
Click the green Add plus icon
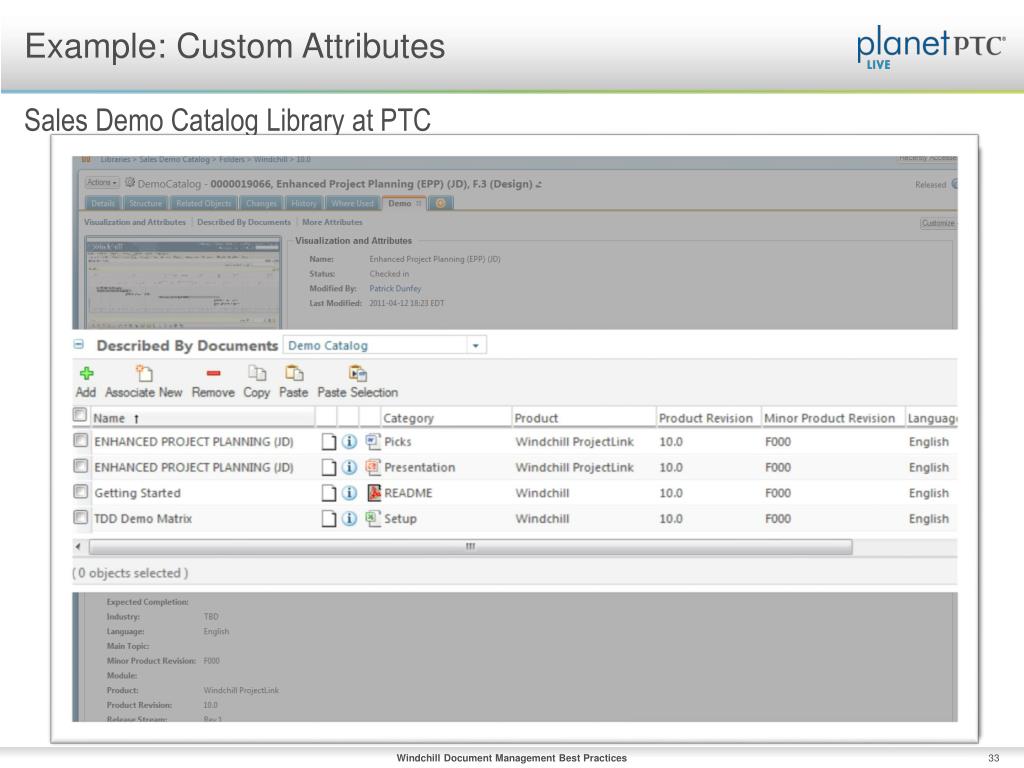point(86,373)
